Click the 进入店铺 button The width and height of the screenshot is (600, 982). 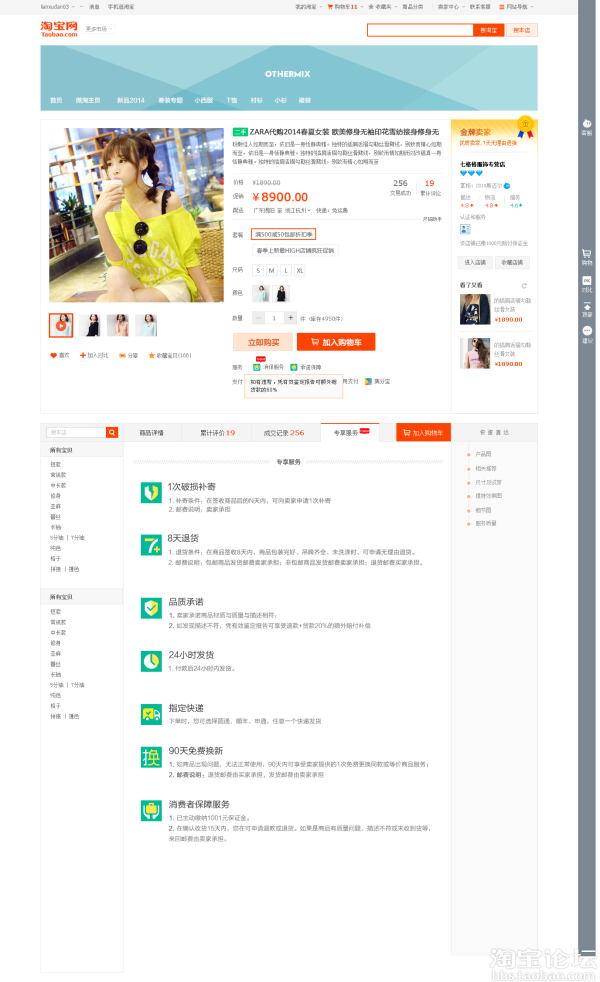click(x=475, y=262)
